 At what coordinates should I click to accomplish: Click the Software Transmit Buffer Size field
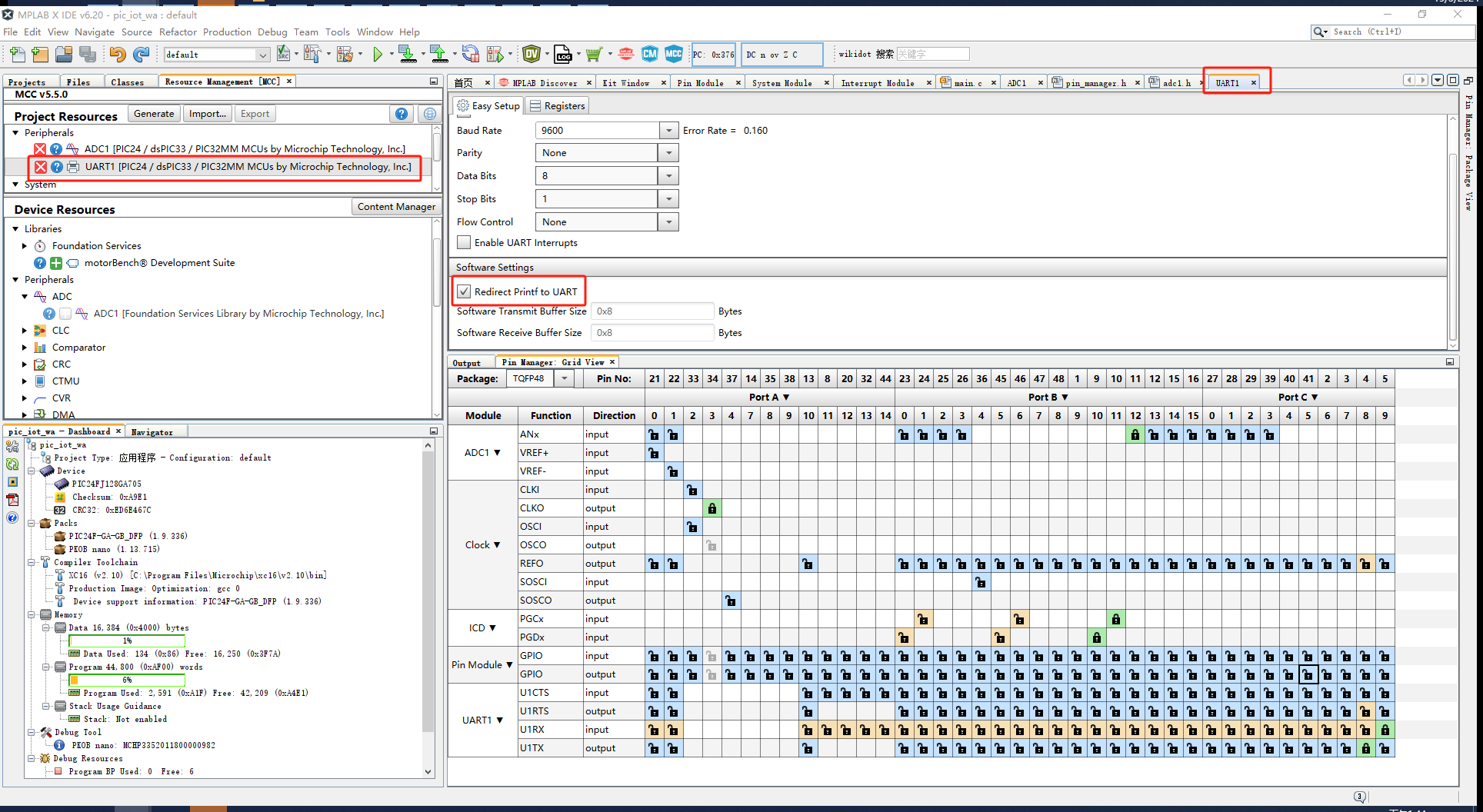coord(652,311)
